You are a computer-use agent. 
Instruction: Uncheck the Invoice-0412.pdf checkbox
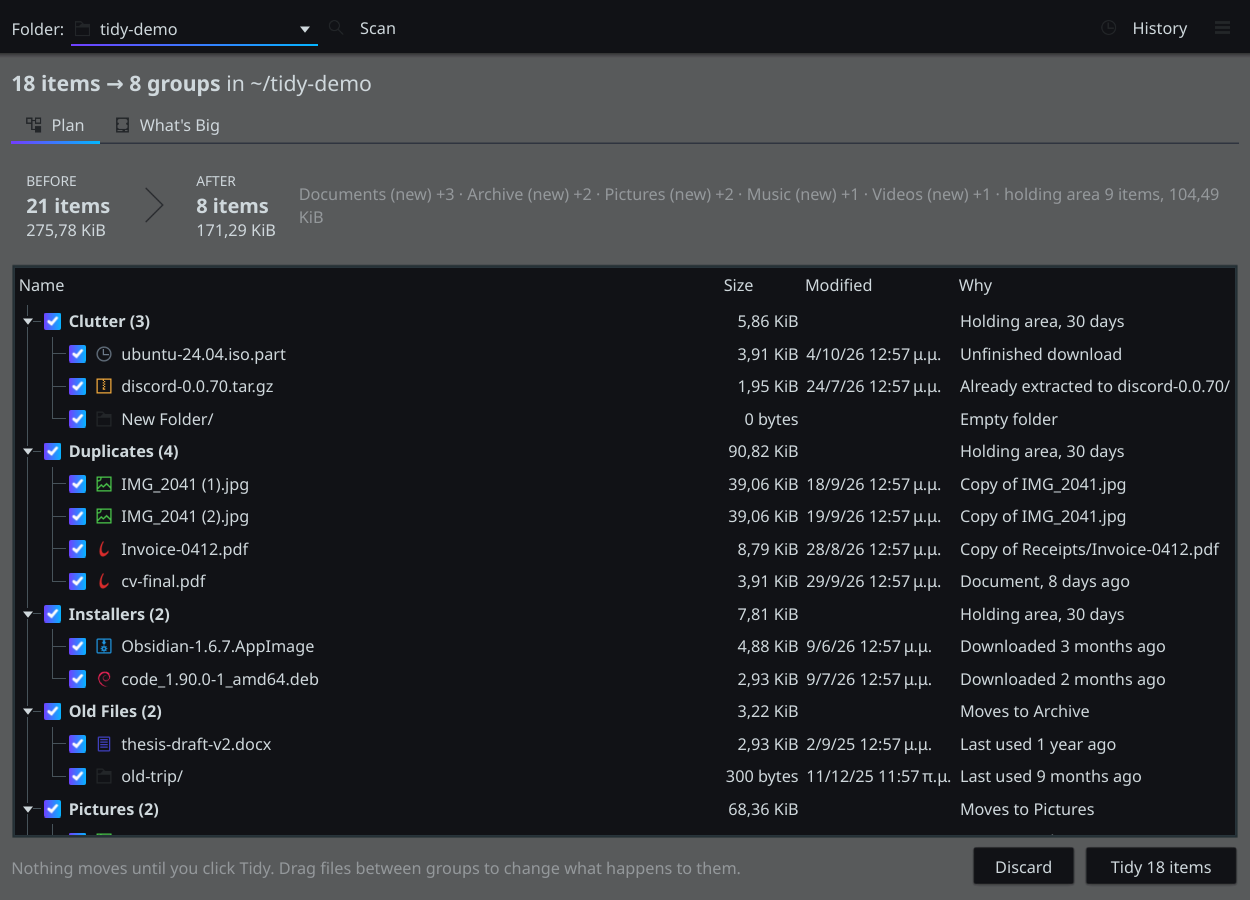click(x=78, y=549)
